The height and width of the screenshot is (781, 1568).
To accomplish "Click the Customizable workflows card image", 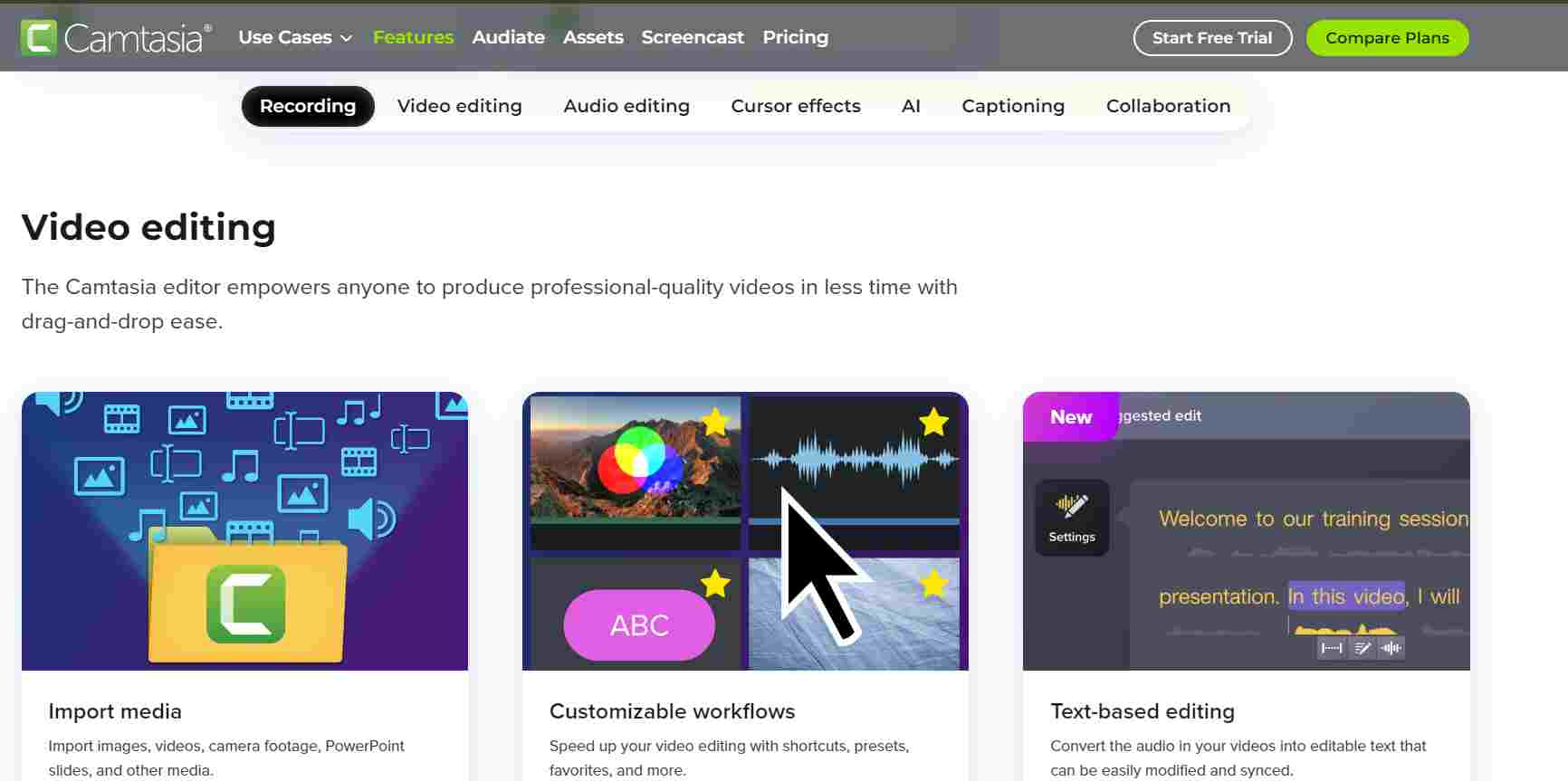I will pyautogui.click(x=745, y=531).
